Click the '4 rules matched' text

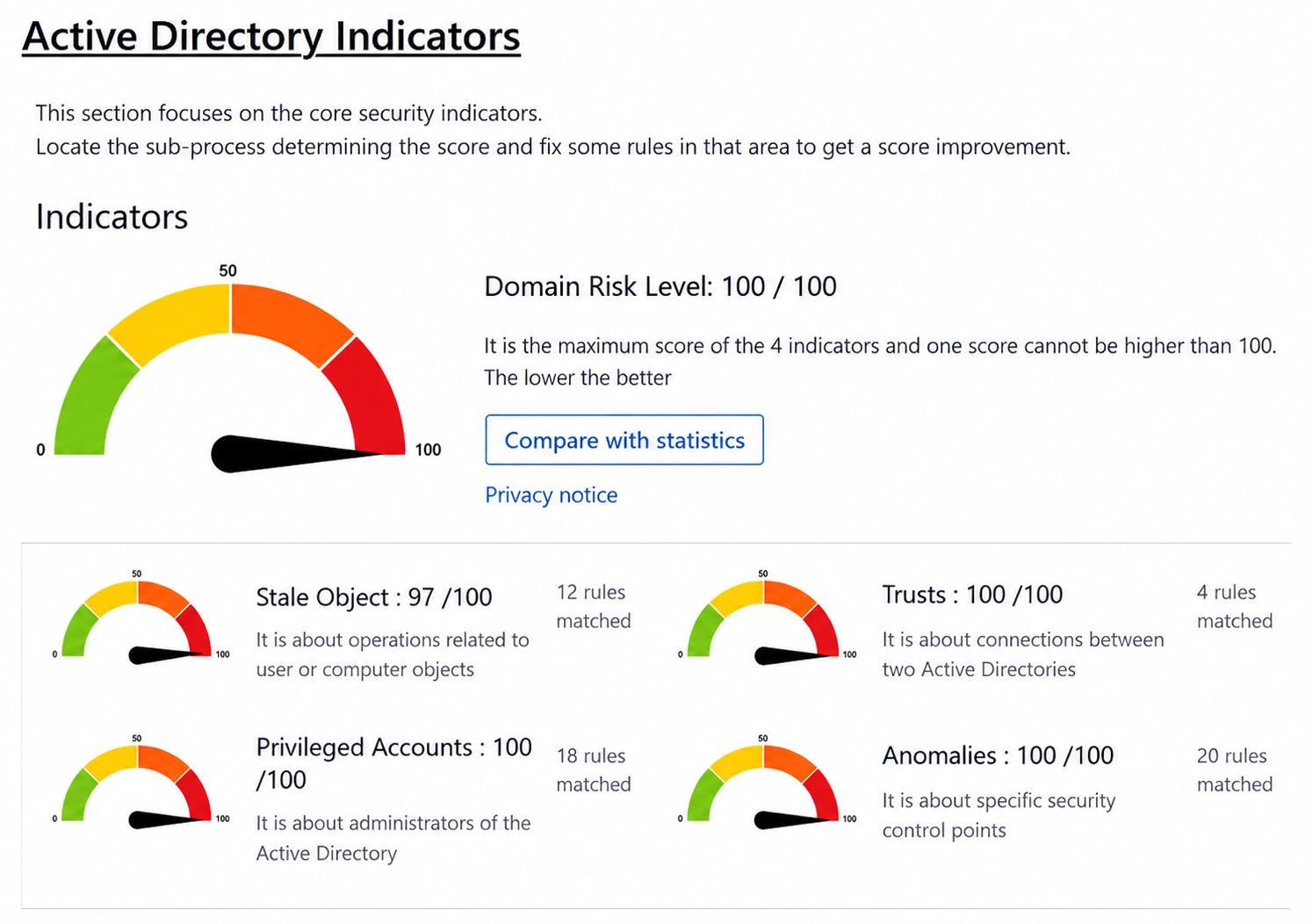click(x=1235, y=606)
